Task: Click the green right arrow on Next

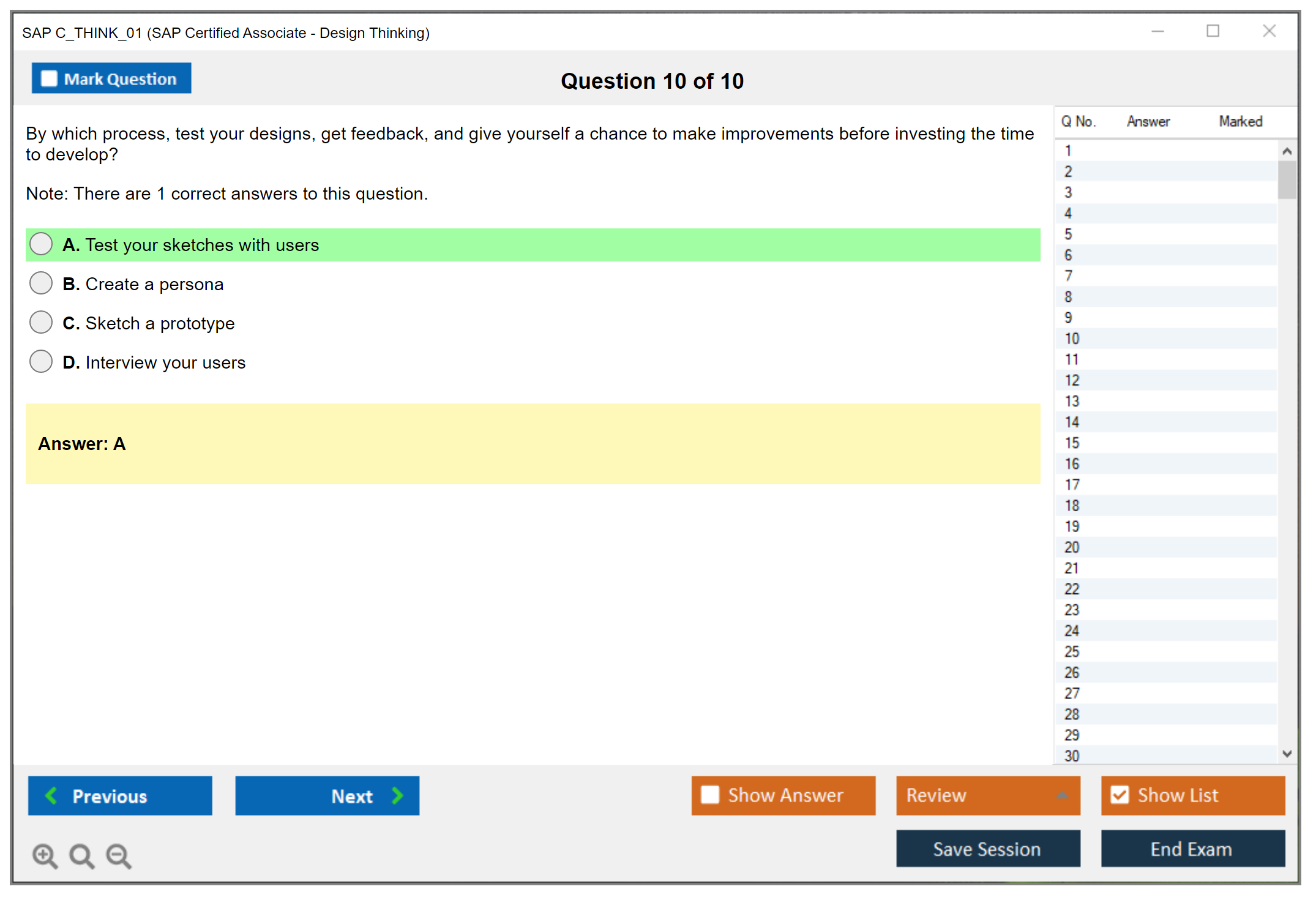Action: 398,795
